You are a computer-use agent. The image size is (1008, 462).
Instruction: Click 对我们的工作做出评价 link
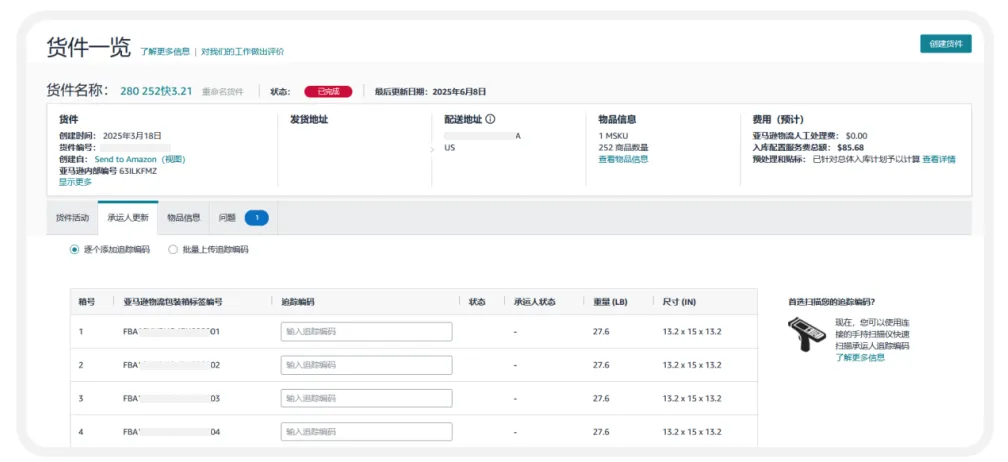242,51
